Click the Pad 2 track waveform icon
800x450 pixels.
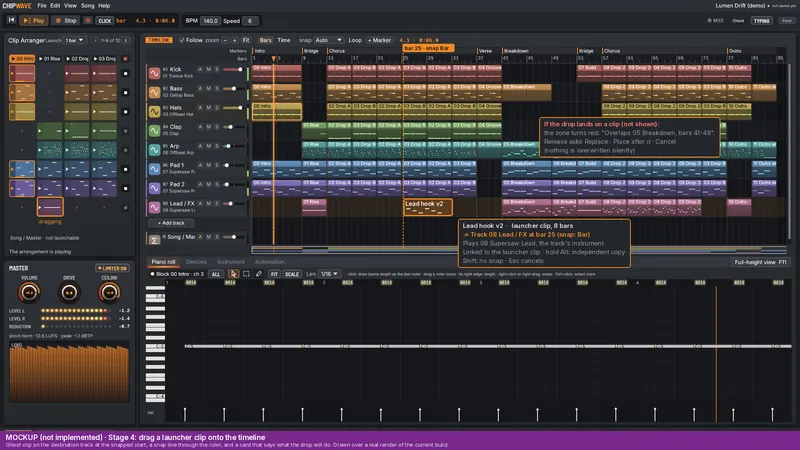(154, 188)
